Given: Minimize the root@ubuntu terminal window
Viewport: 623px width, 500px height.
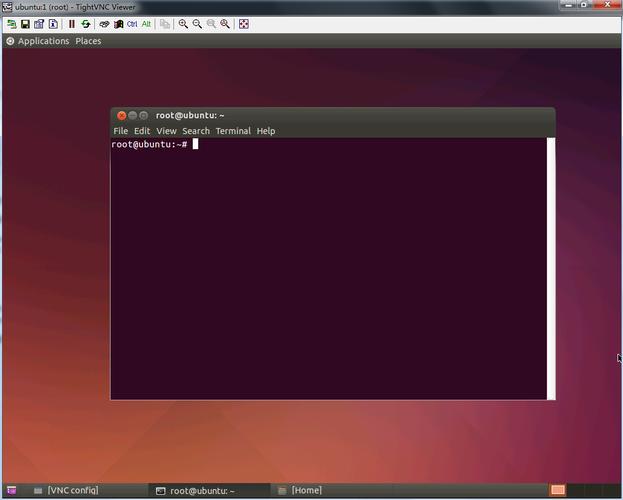Looking at the screenshot, I should click(133, 115).
